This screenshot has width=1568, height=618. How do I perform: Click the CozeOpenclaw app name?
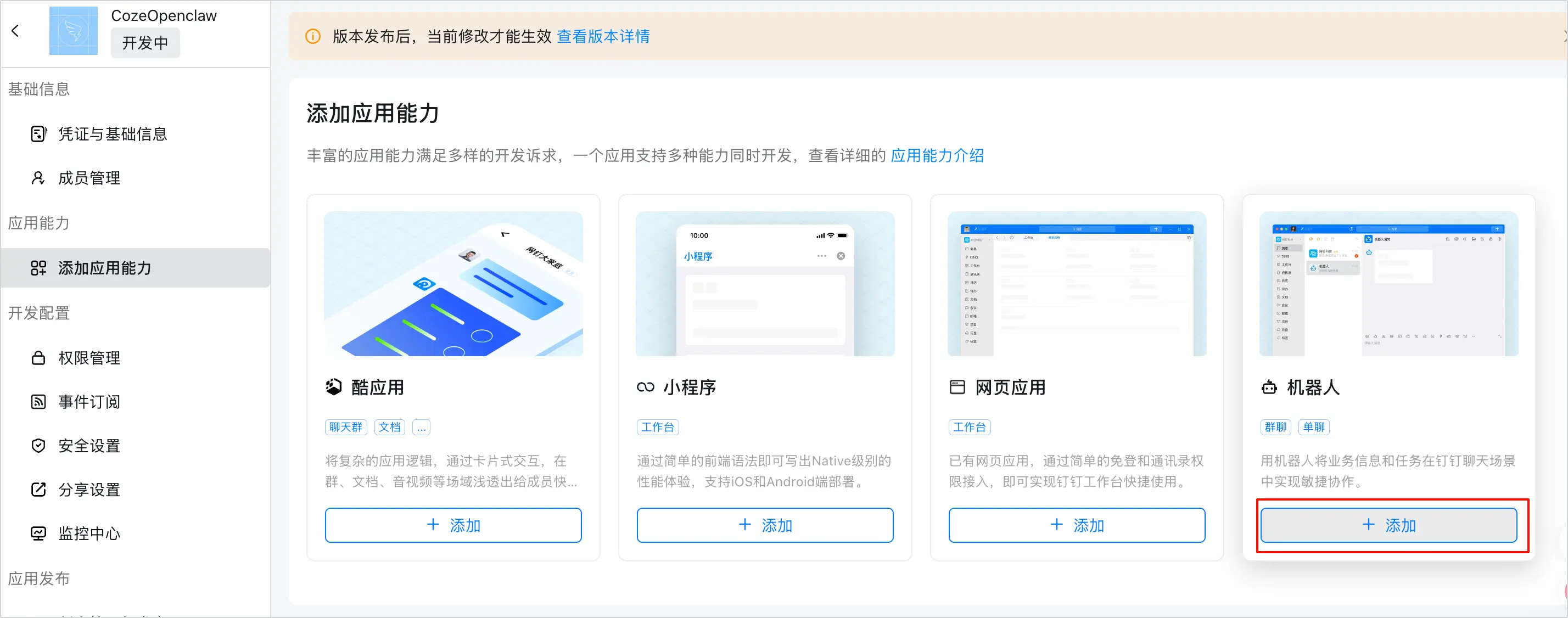click(164, 16)
